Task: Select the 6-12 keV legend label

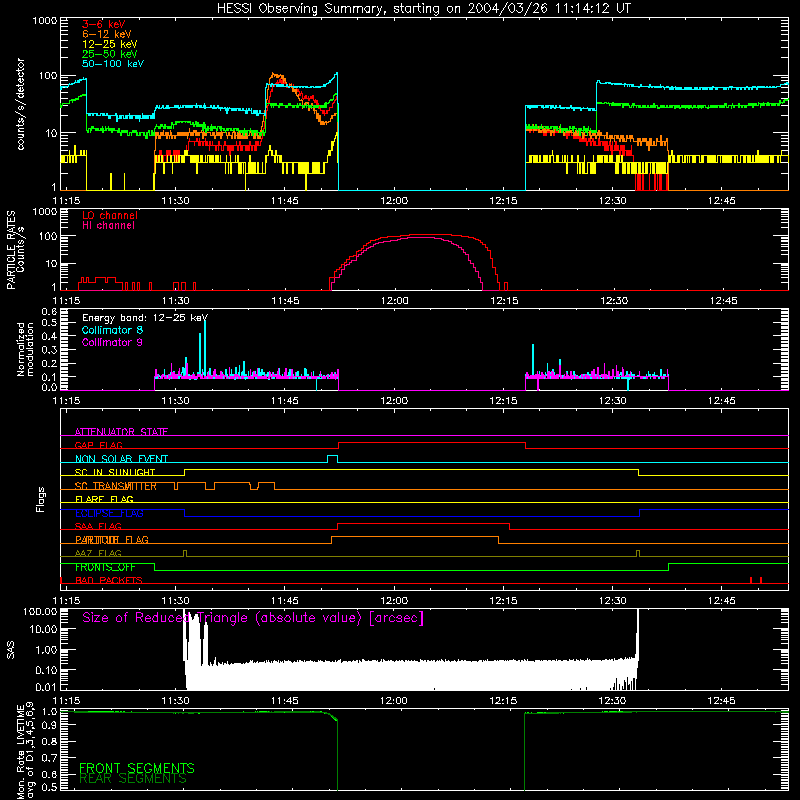Action: [107, 34]
